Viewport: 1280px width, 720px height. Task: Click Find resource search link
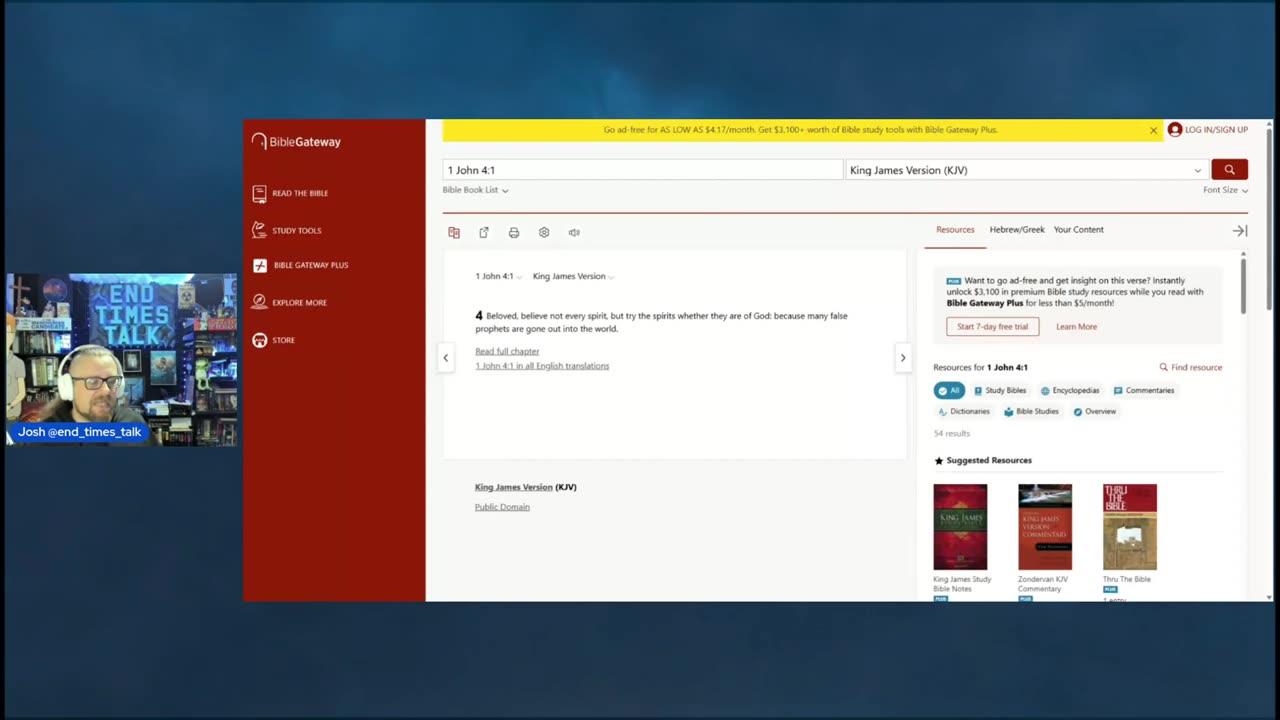[1191, 367]
